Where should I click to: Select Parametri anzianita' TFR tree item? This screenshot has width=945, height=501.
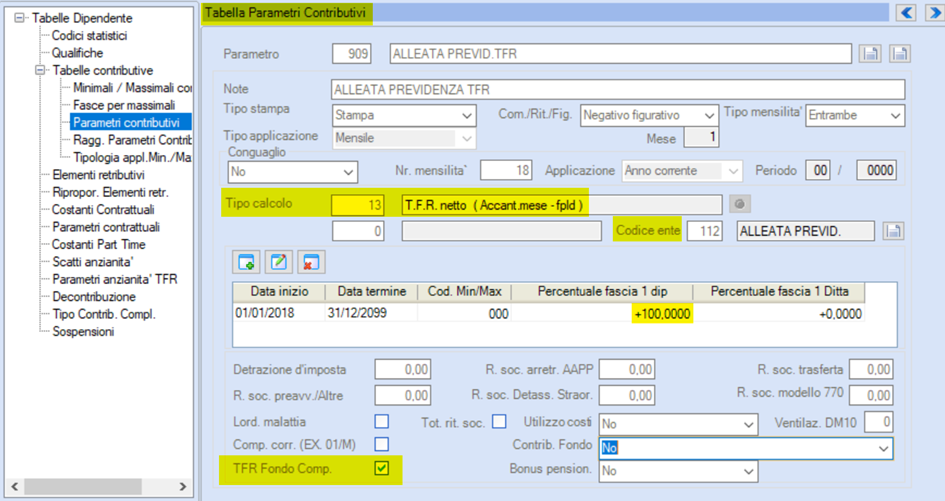(115, 280)
